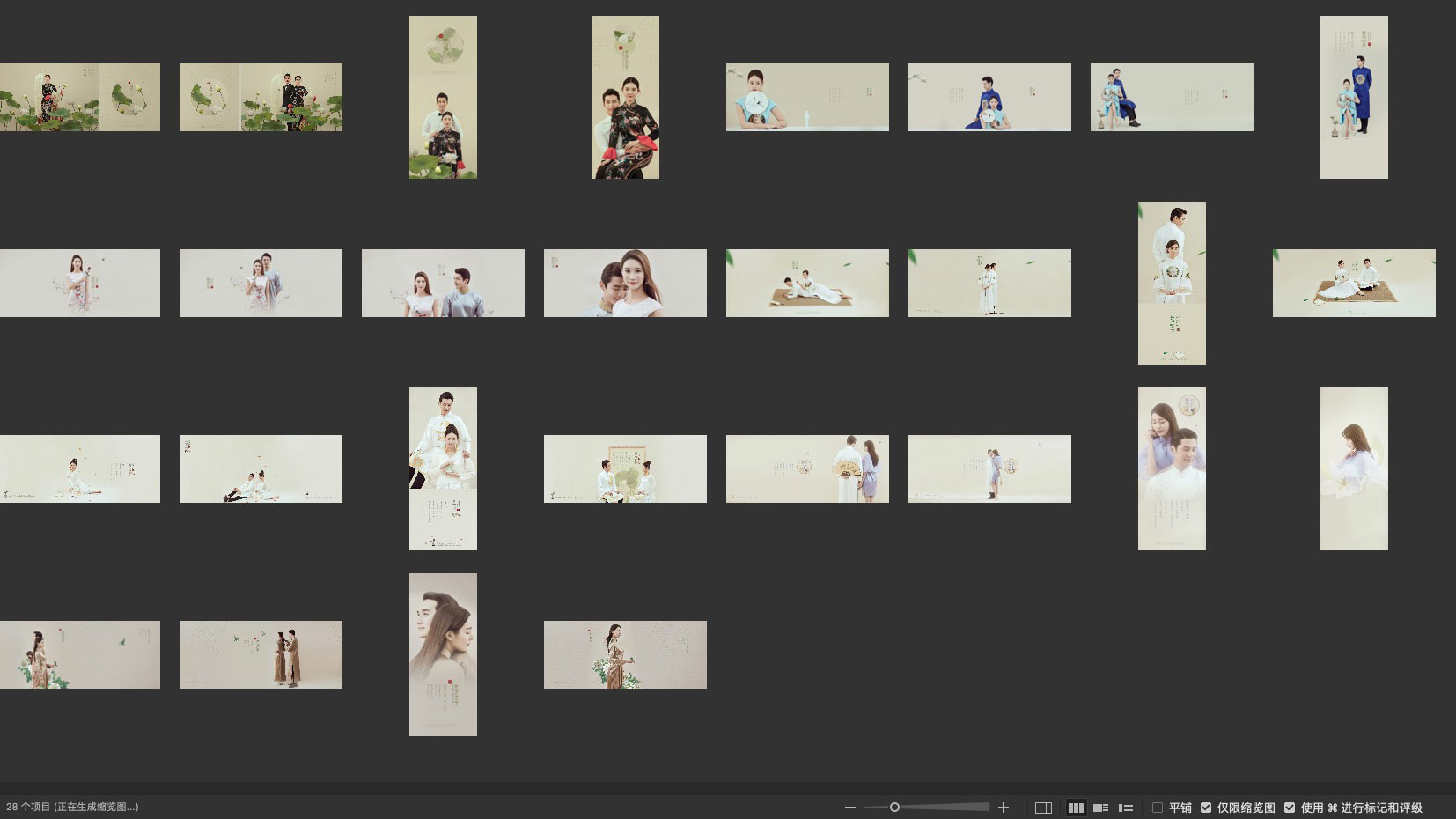Switch to thumbnails view icon
Image resolution: width=1456 pixels, height=819 pixels.
[x=1076, y=808]
